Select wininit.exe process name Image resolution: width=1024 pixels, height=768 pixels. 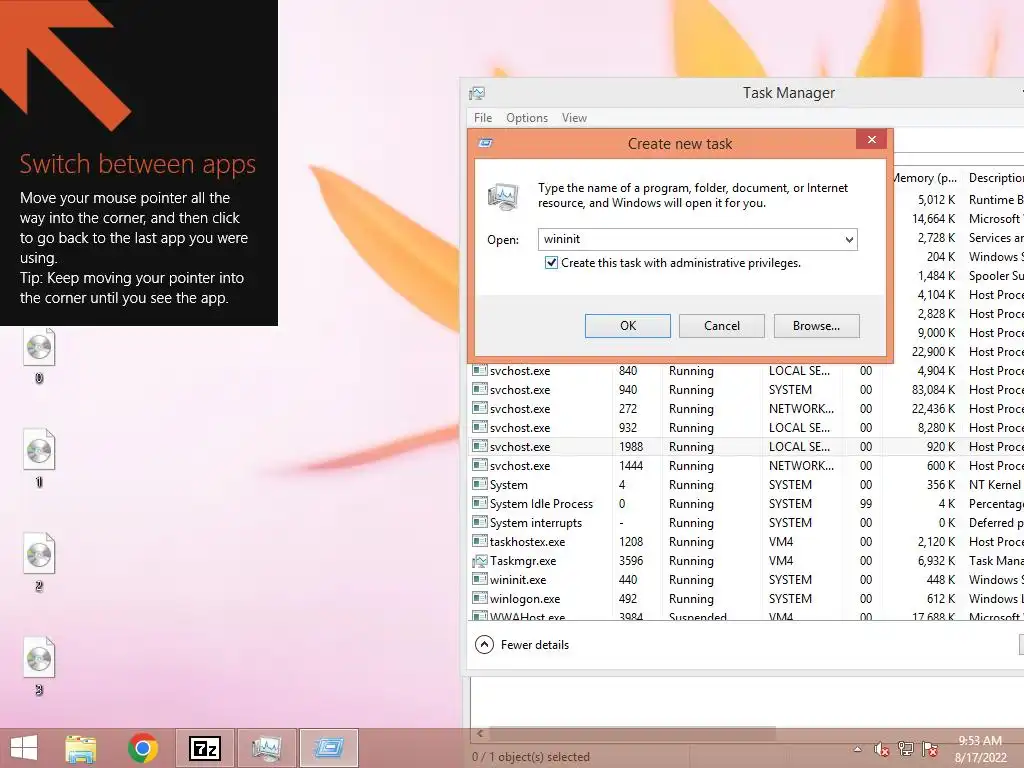[x=518, y=579]
